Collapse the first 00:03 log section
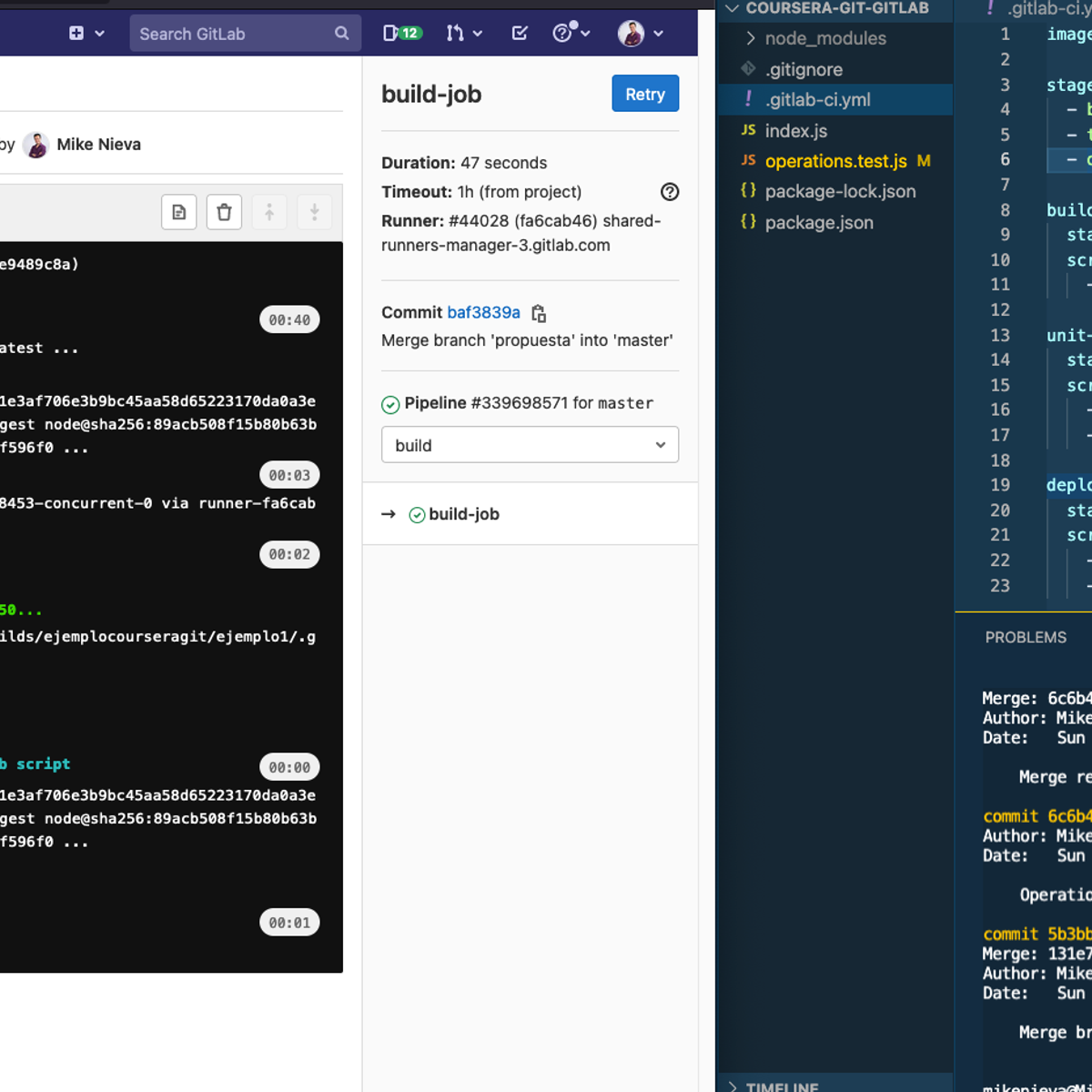1092x1092 pixels. (x=289, y=475)
